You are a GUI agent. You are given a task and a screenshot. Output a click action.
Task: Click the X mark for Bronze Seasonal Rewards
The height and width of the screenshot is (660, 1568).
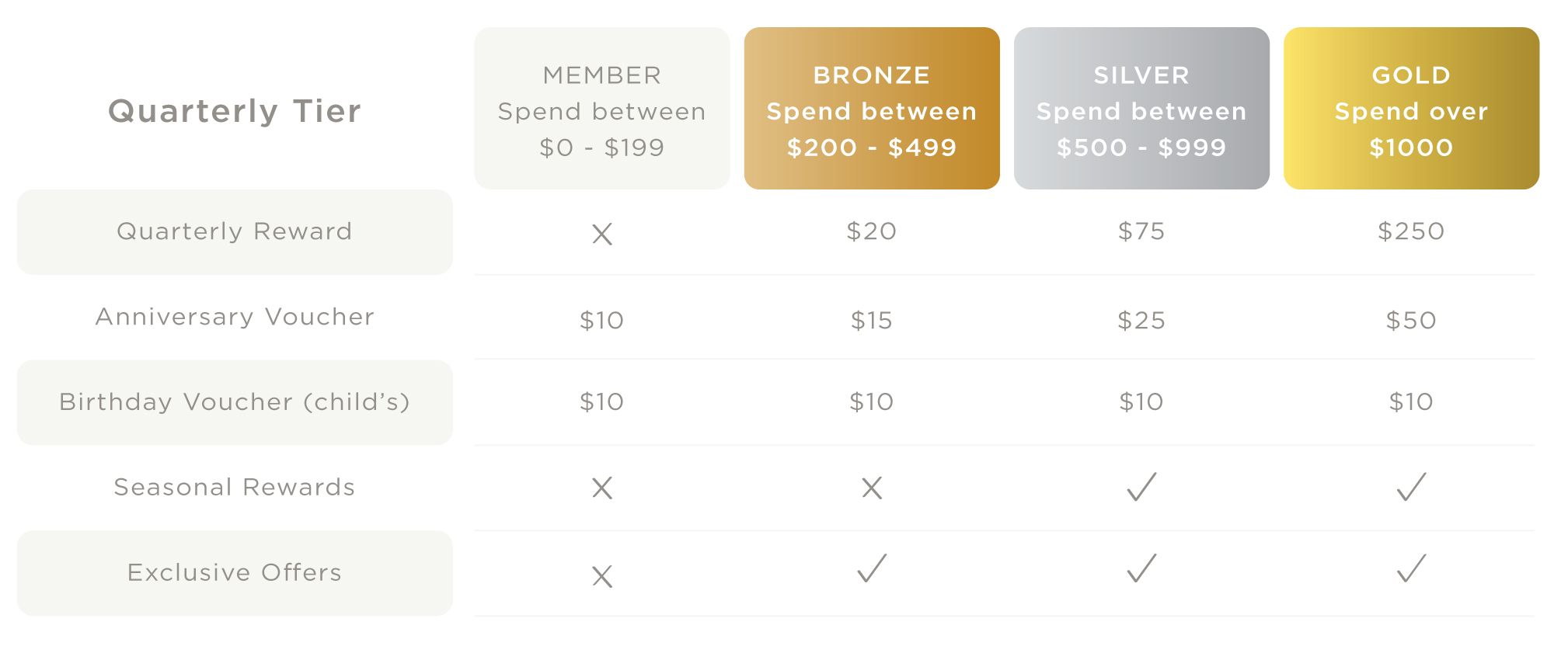pos(872,488)
